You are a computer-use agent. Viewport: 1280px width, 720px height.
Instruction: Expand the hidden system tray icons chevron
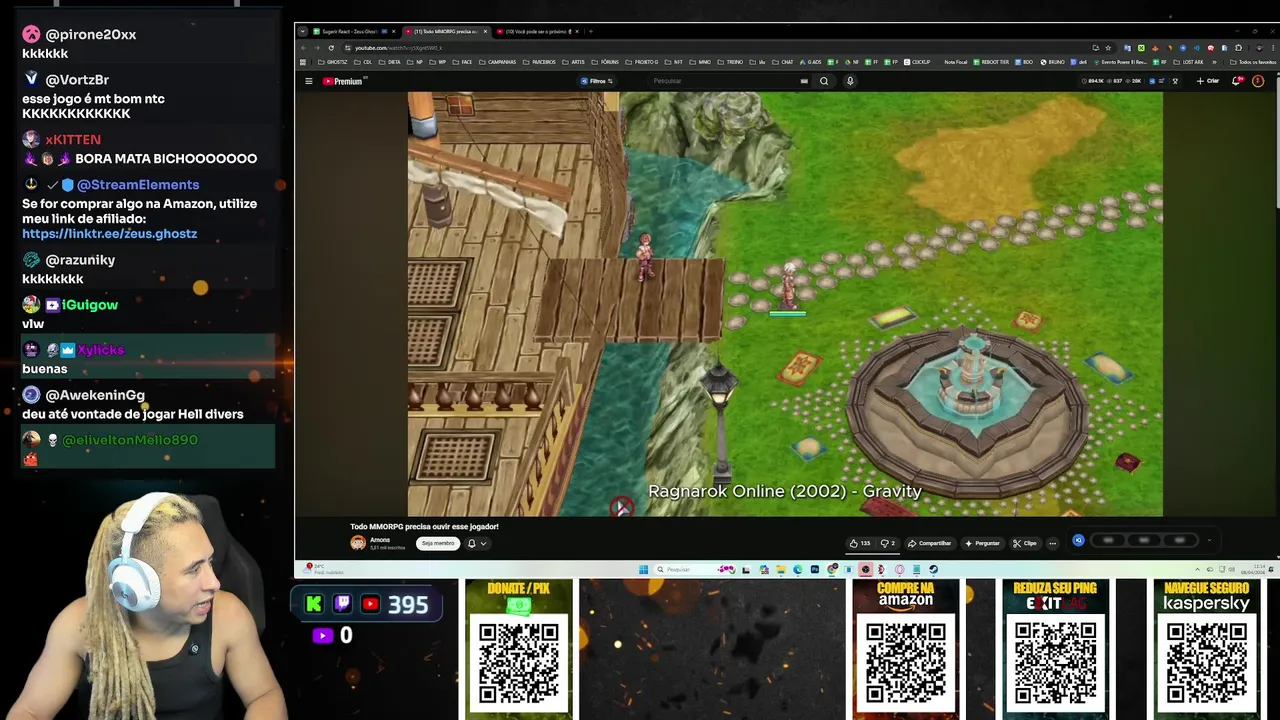[1198, 569]
